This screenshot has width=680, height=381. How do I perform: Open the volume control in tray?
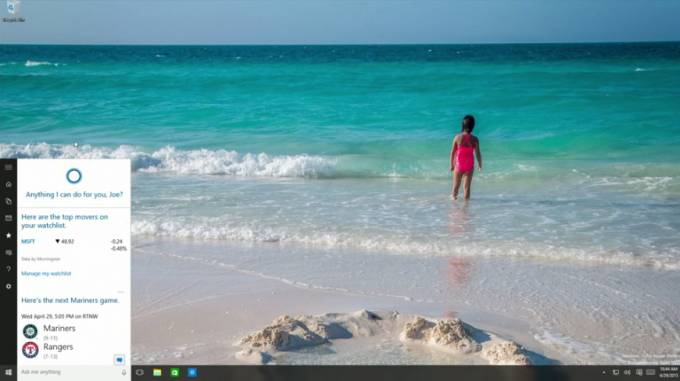click(627, 372)
